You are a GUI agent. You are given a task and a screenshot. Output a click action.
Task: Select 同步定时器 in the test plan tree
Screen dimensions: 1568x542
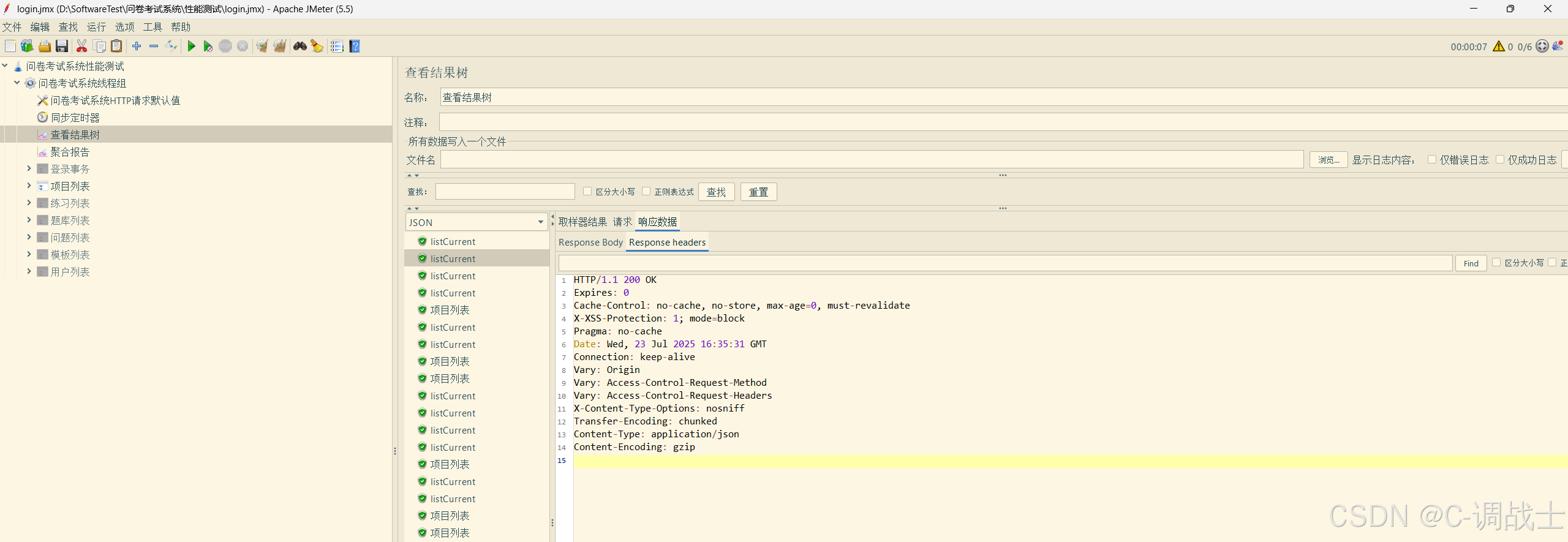pyautogui.click(x=75, y=118)
